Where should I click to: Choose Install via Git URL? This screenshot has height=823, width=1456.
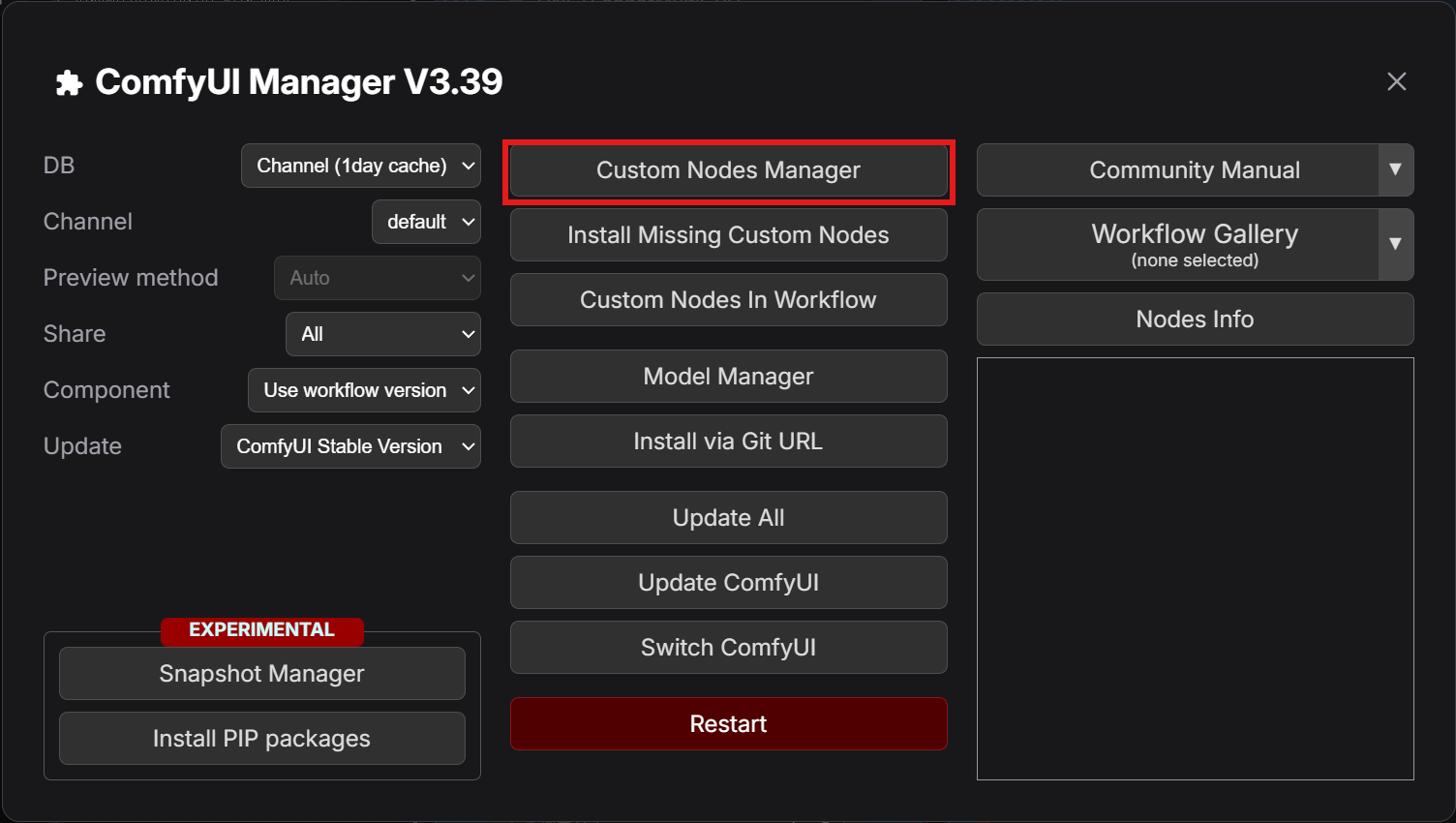tap(728, 442)
